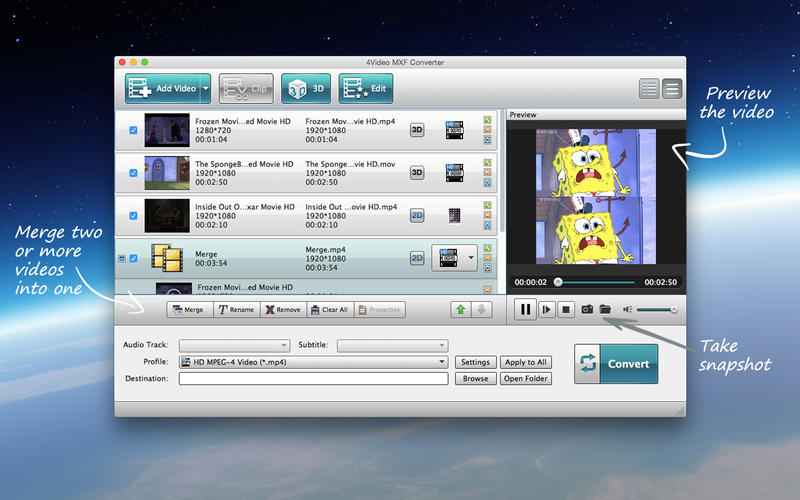
Task: Uncheck the SpongeBob Movie row checkbox
Action: pyautogui.click(x=133, y=173)
